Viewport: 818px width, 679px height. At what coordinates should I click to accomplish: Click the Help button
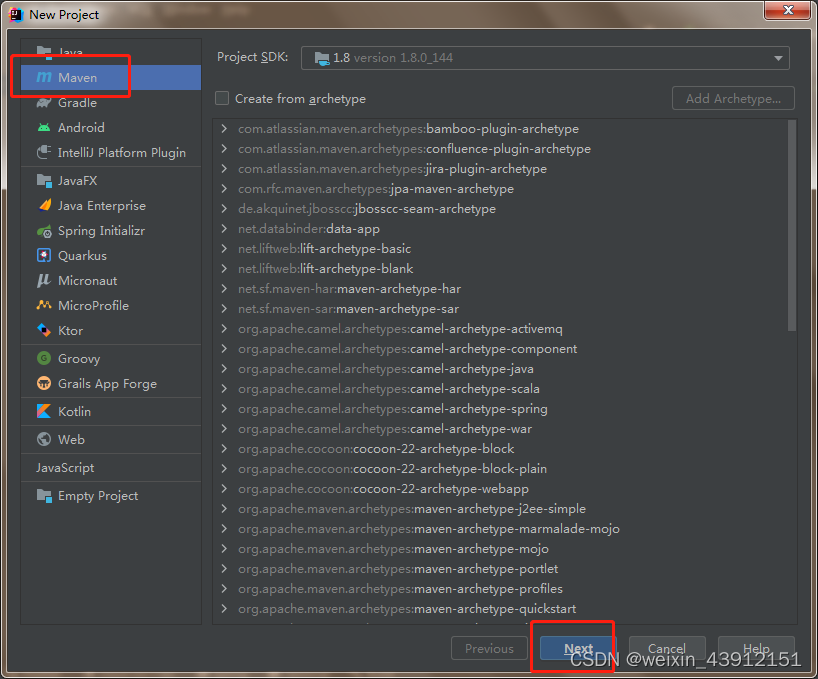[756, 648]
